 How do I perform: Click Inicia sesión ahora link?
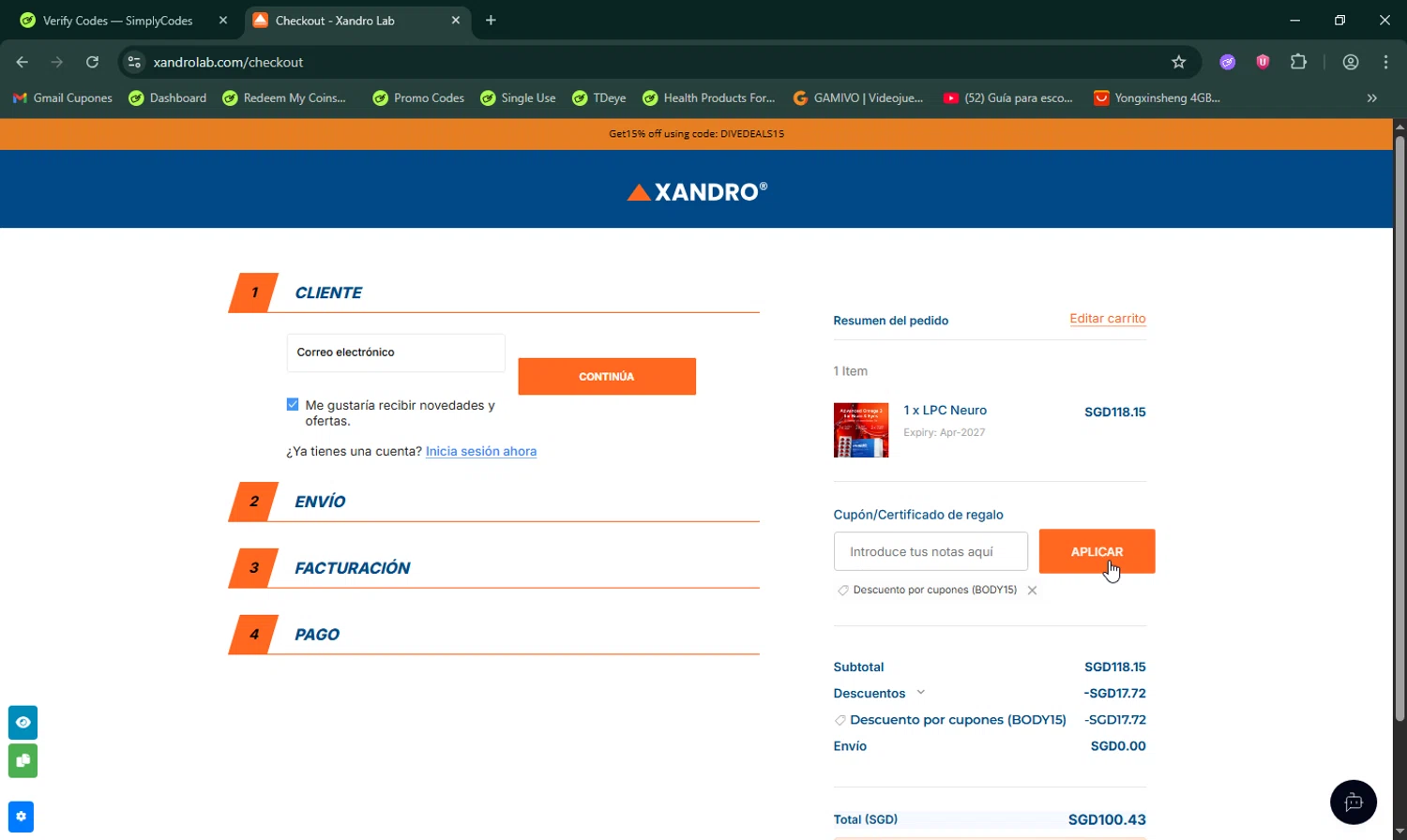click(481, 451)
